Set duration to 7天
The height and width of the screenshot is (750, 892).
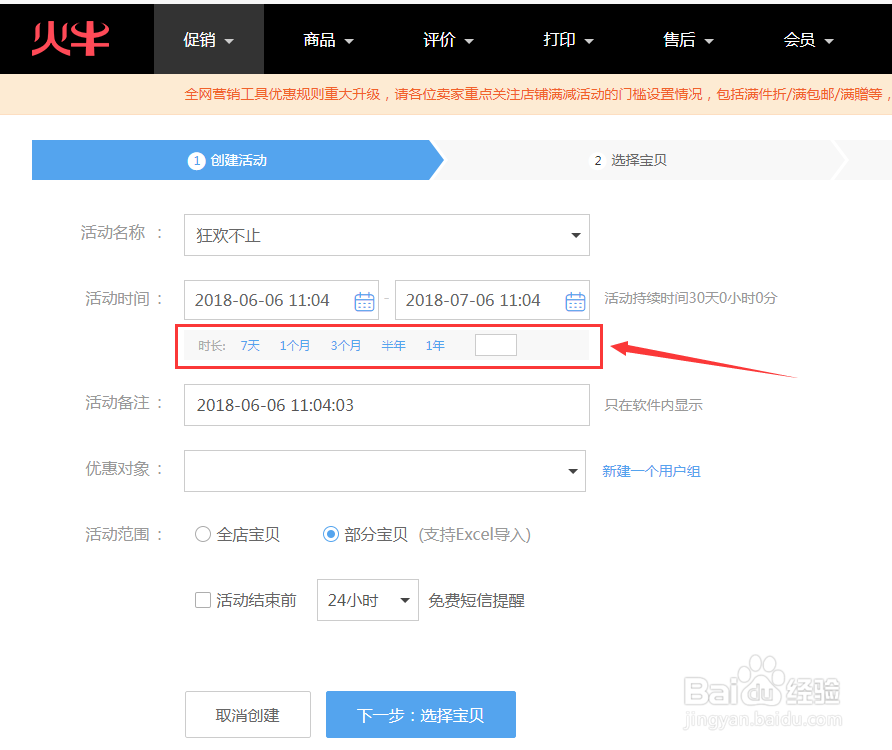click(x=250, y=345)
